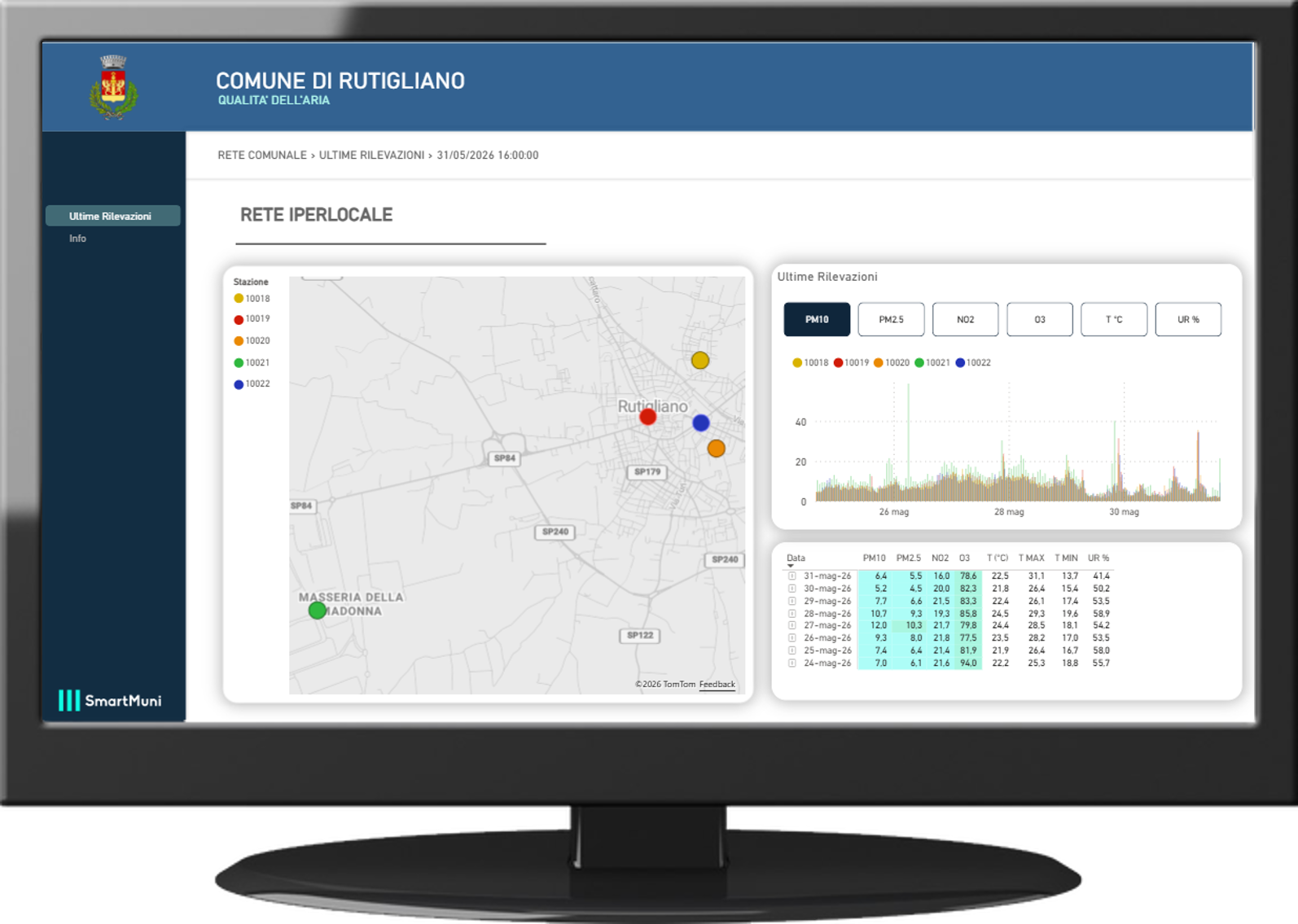Click the UR % column header

tap(1098, 558)
